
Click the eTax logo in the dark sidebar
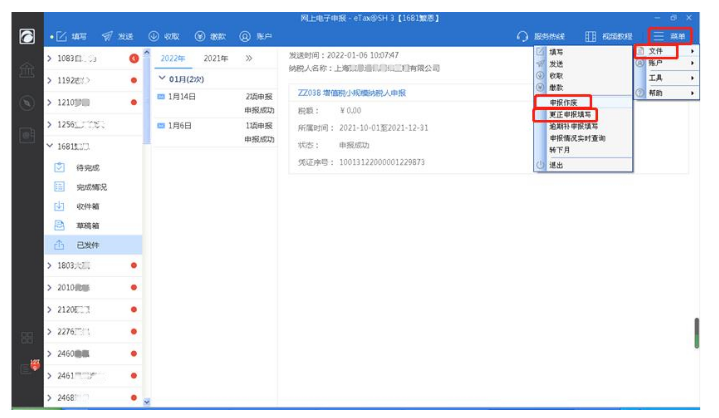pos(27,36)
